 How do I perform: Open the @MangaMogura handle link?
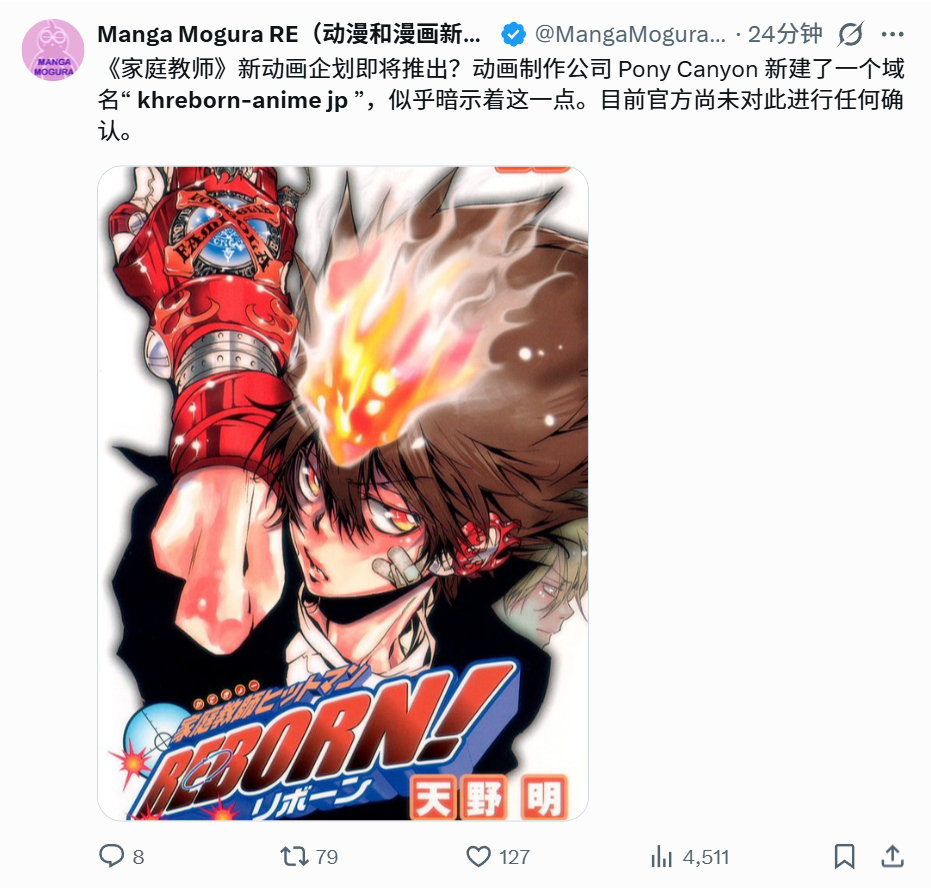(x=630, y=34)
